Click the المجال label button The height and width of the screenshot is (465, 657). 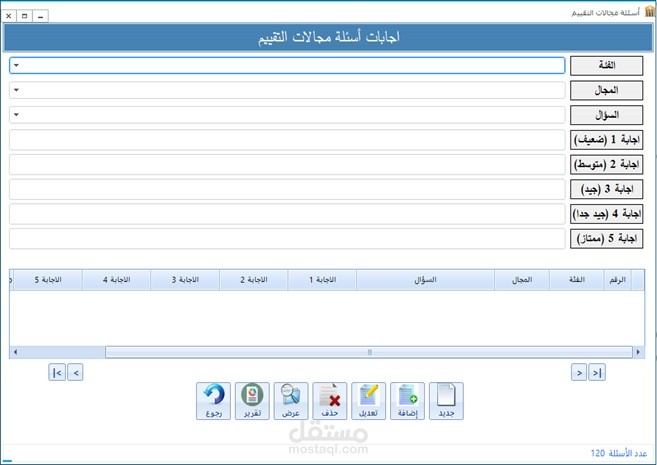[606, 90]
